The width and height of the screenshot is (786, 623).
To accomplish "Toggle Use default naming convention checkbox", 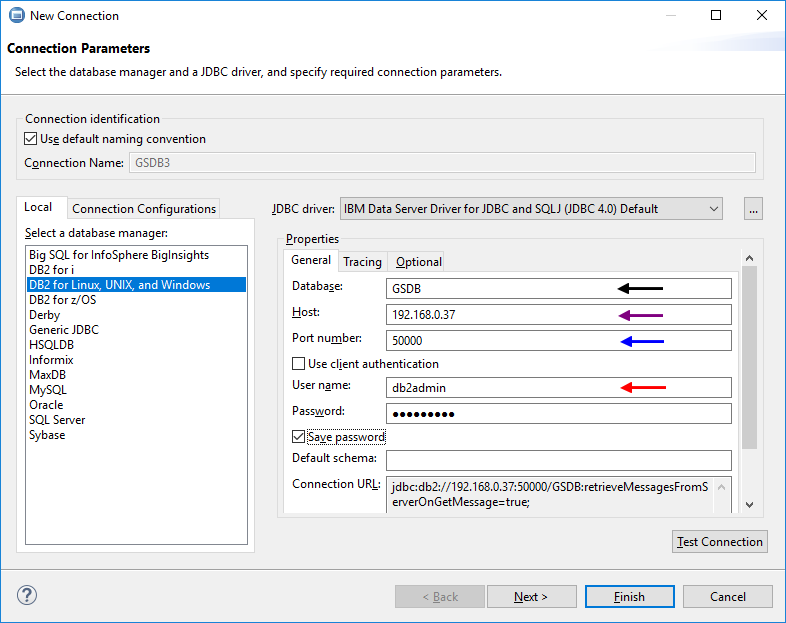I will [x=31, y=139].
